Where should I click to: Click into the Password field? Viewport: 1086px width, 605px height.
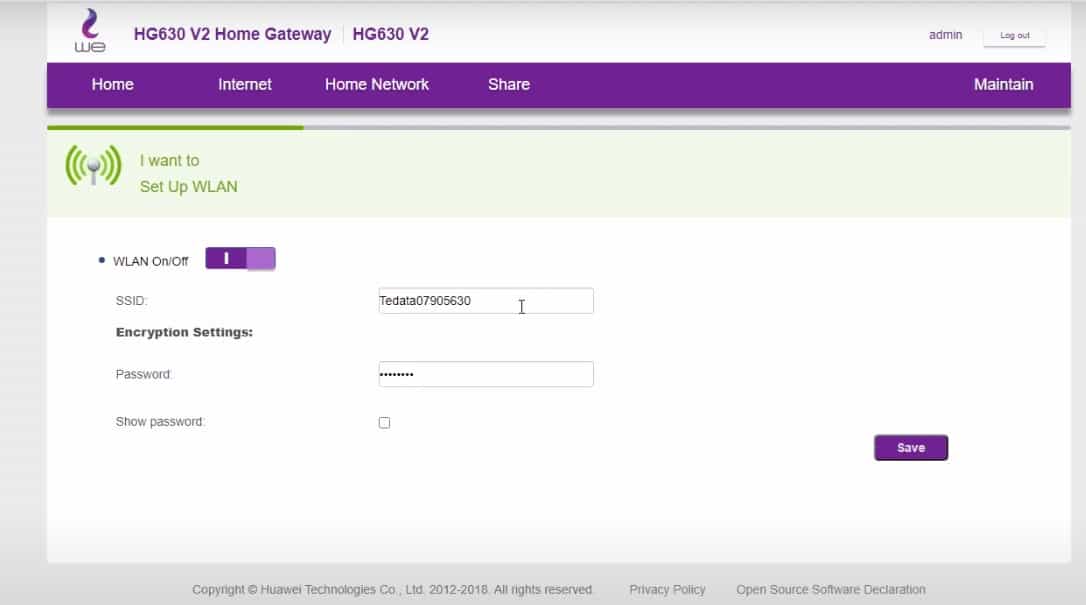point(485,374)
